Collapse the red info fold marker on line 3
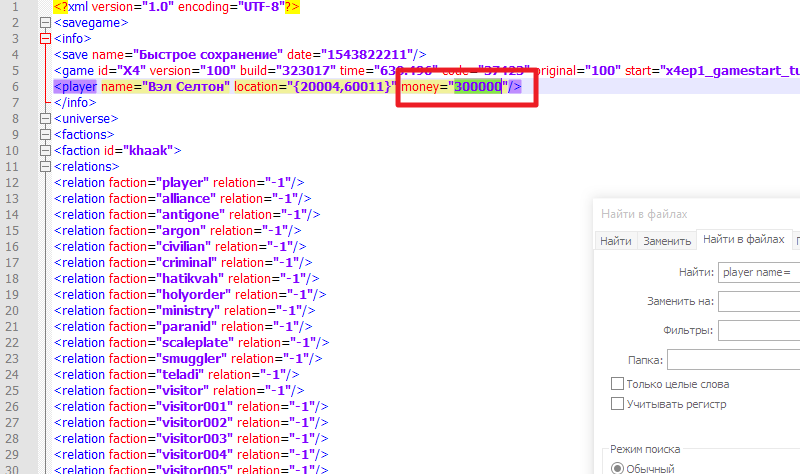 pos(45,39)
